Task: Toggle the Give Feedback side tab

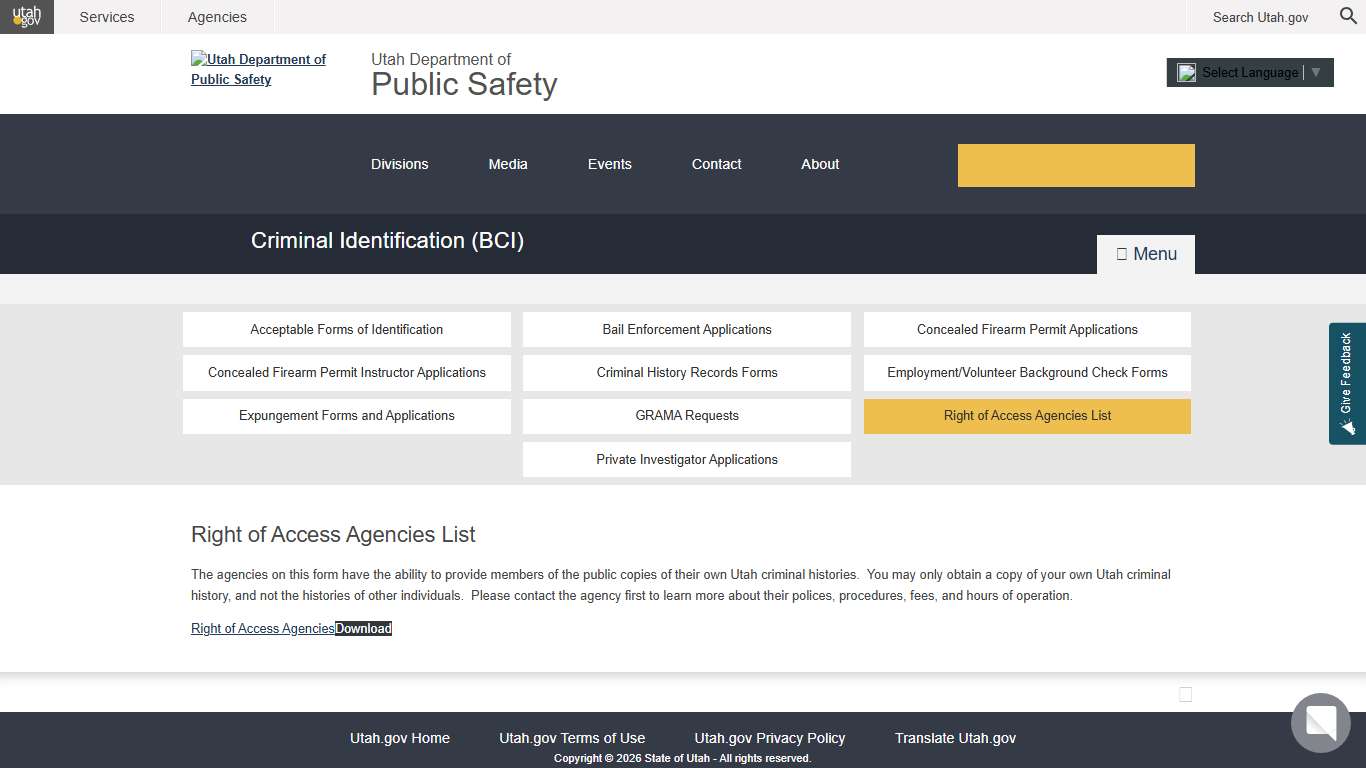Action: (1347, 383)
